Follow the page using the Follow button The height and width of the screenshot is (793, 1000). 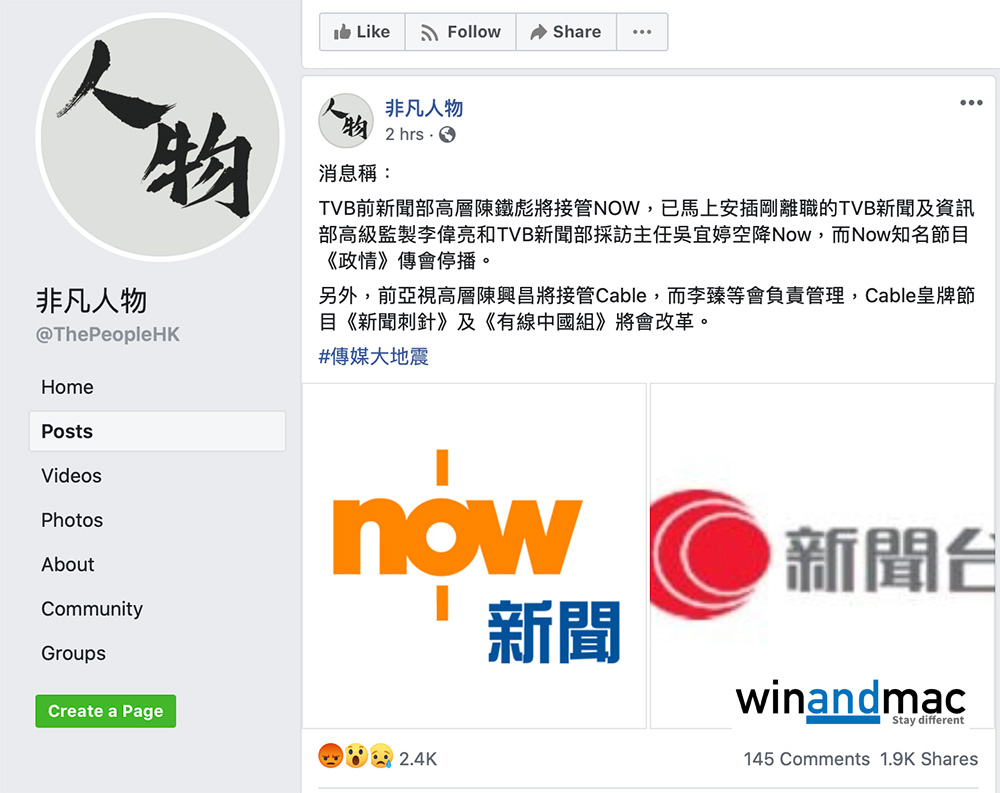point(460,32)
